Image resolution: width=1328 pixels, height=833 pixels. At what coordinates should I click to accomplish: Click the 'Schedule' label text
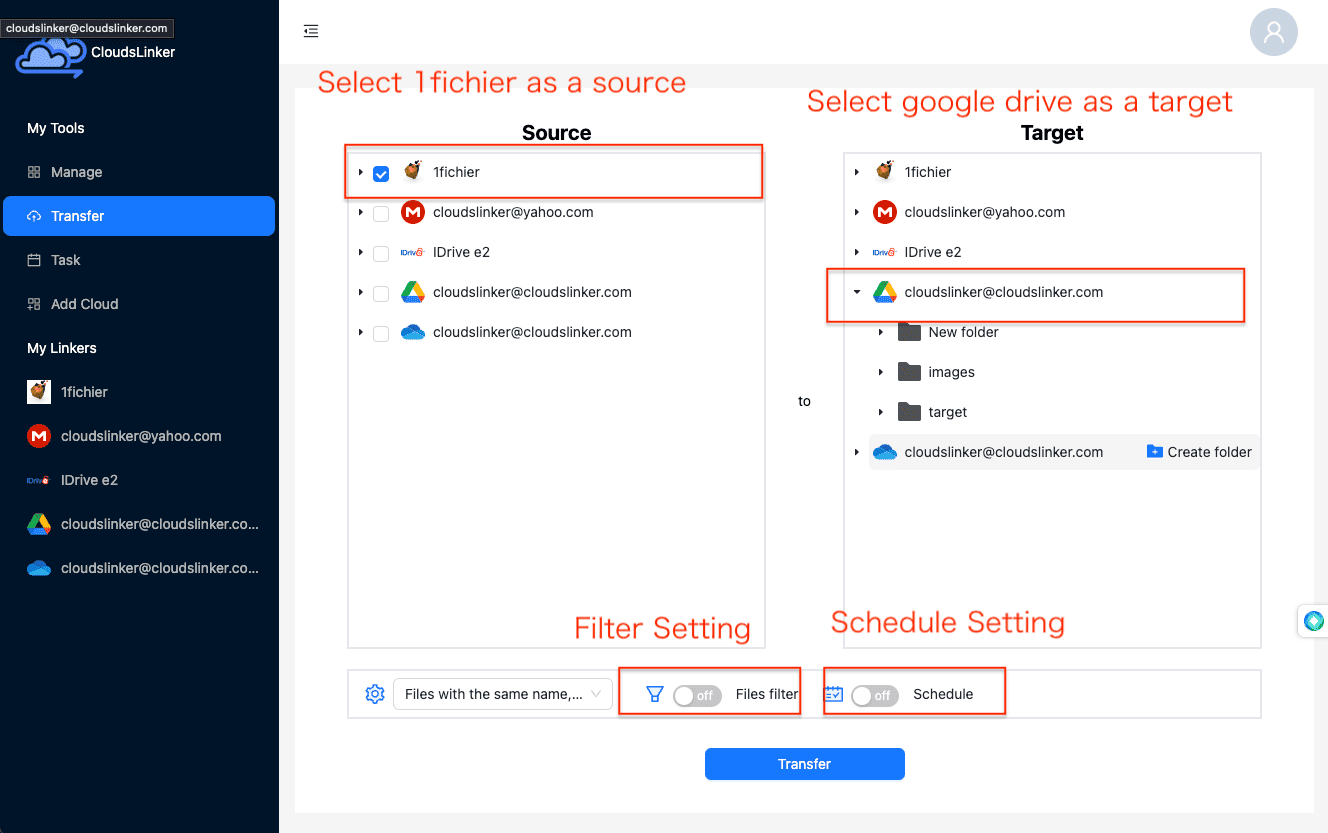click(943, 694)
